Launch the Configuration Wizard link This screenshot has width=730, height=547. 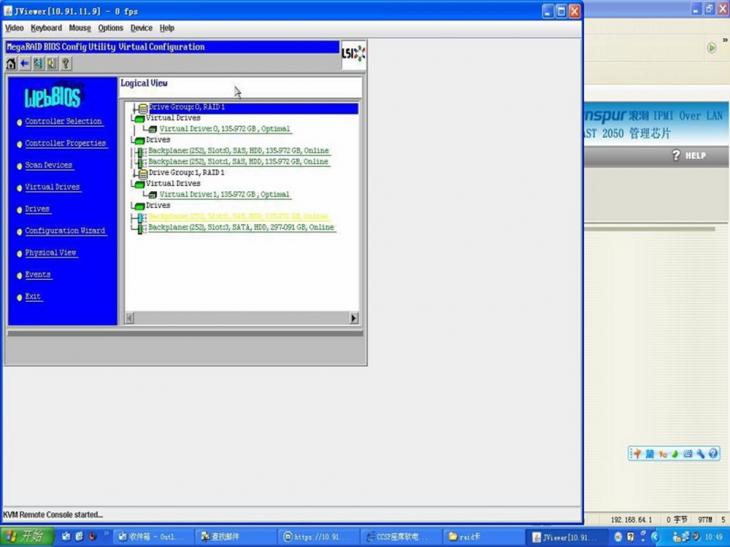click(x=65, y=231)
